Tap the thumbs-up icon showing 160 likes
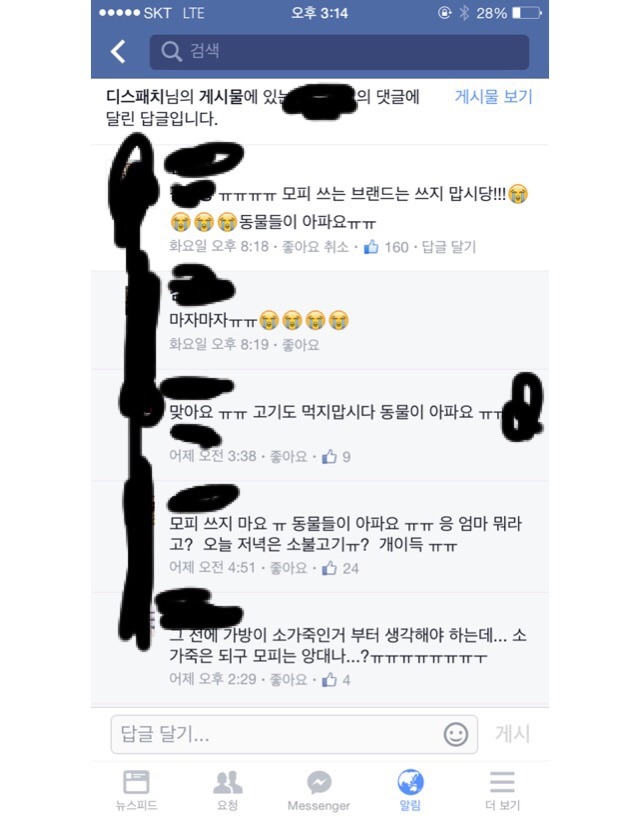 (371, 247)
